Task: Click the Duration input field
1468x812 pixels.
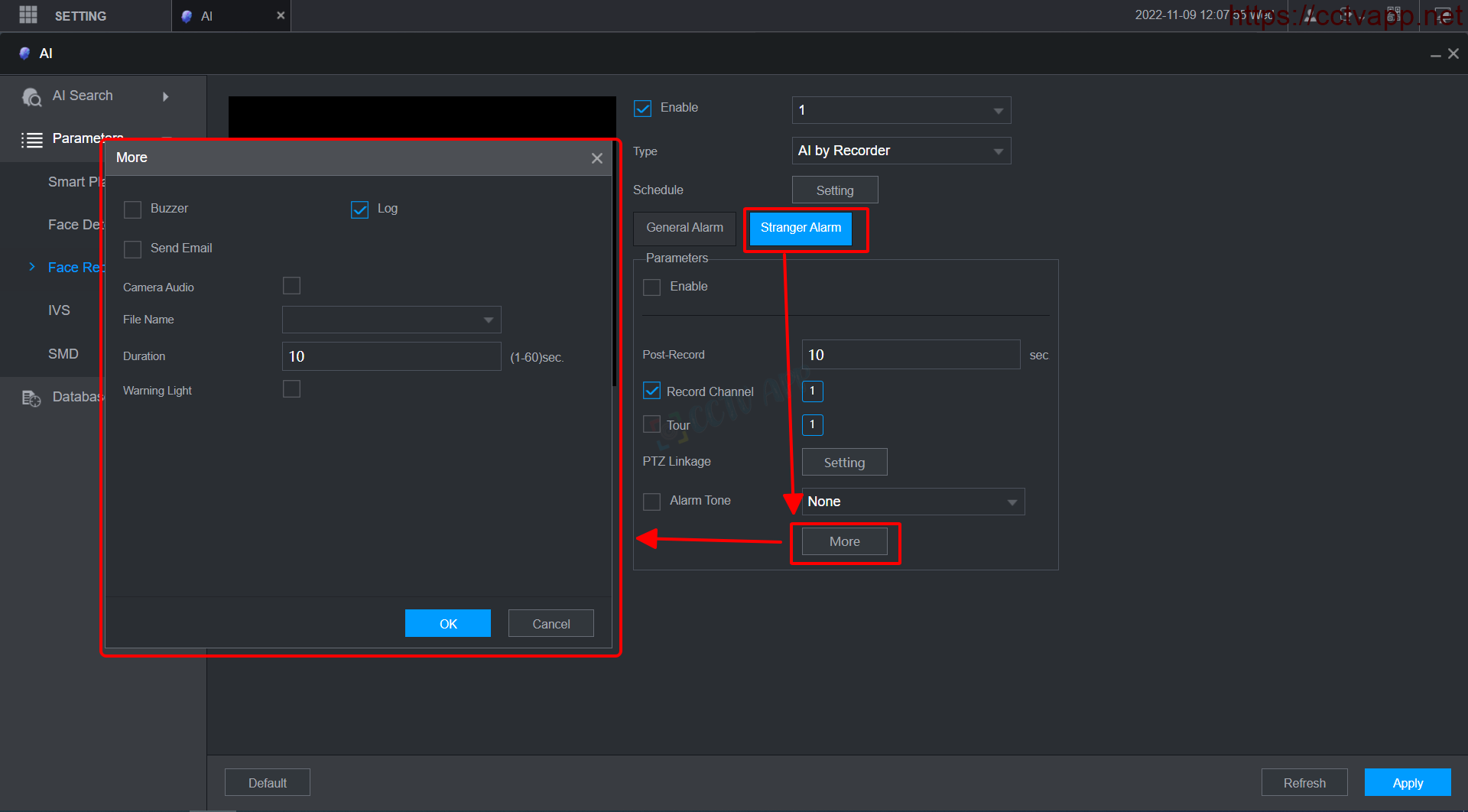Action: 391,356
